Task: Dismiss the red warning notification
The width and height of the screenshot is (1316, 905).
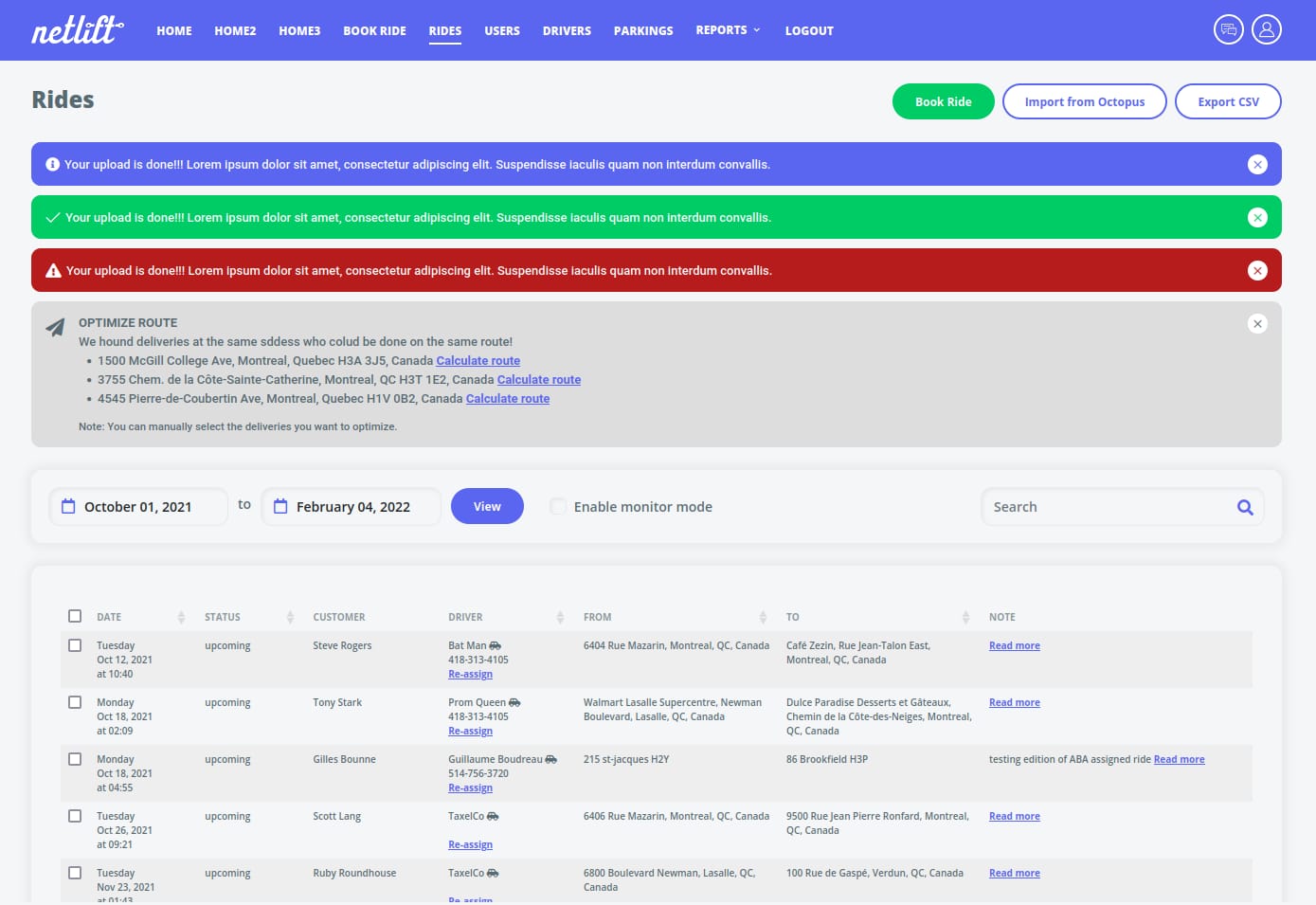Action: (x=1257, y=271)
